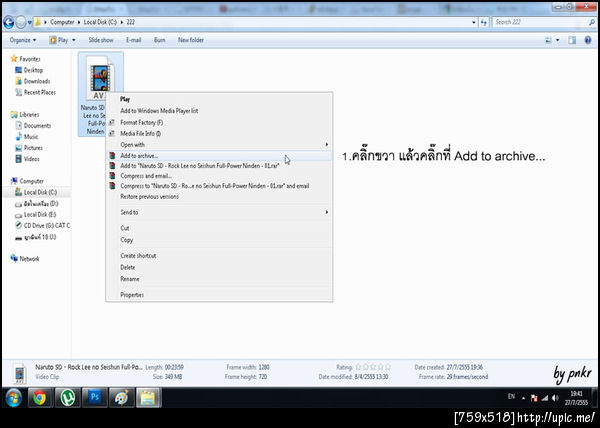Expand the Play button dropdown arrow
The height and width of the screenshot is (428, 600).
(x=74, y=40)
